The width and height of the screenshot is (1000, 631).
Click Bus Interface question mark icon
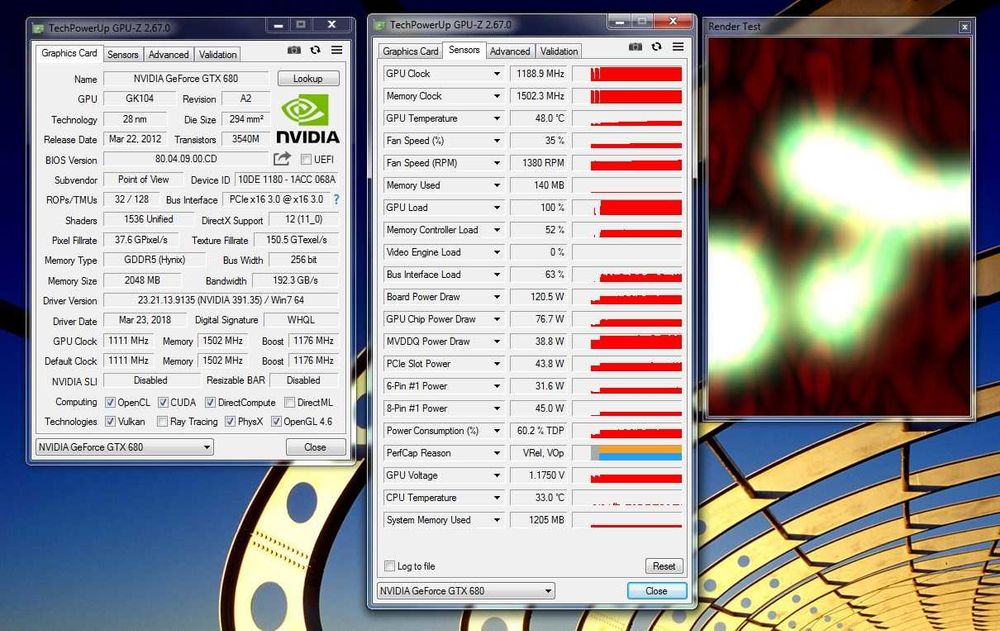pyautogui.click(x=336, y=199)
